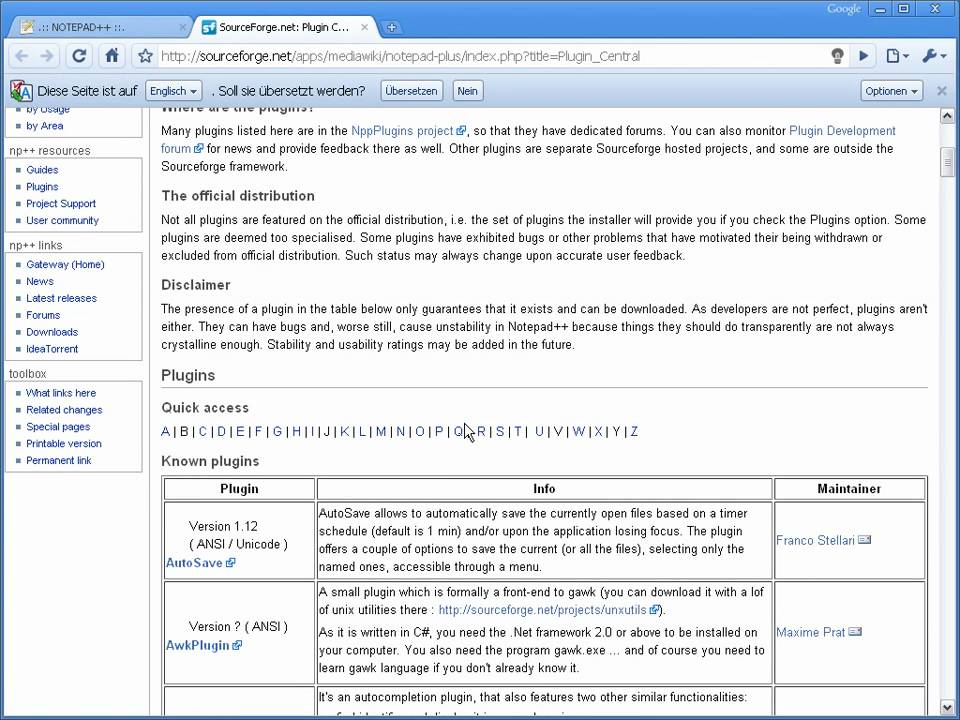Screen dimensions: 960x720
Task: Reload the page with the refresh icon
Action: (x=79, y=56)
